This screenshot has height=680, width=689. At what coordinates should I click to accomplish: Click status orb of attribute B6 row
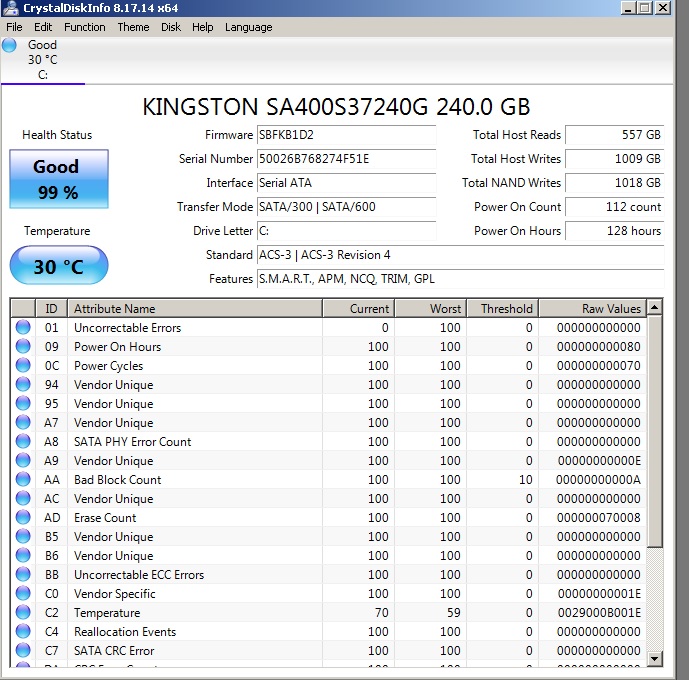point(23,555)
